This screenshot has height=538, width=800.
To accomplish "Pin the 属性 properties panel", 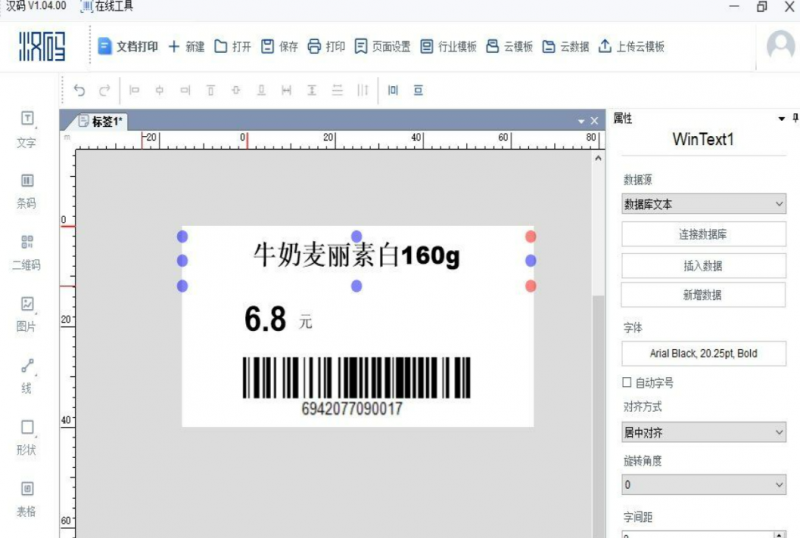I will coord(795,118).
